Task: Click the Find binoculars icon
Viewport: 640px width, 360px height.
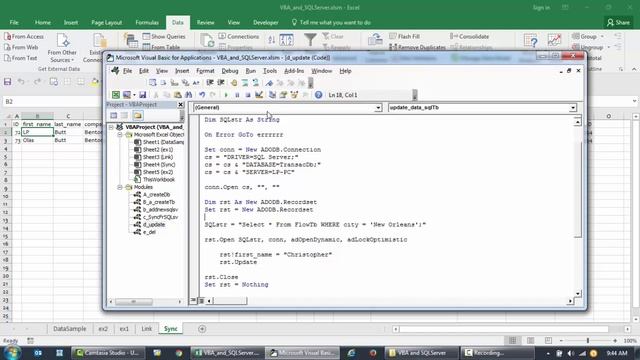Action: (188, 95)
